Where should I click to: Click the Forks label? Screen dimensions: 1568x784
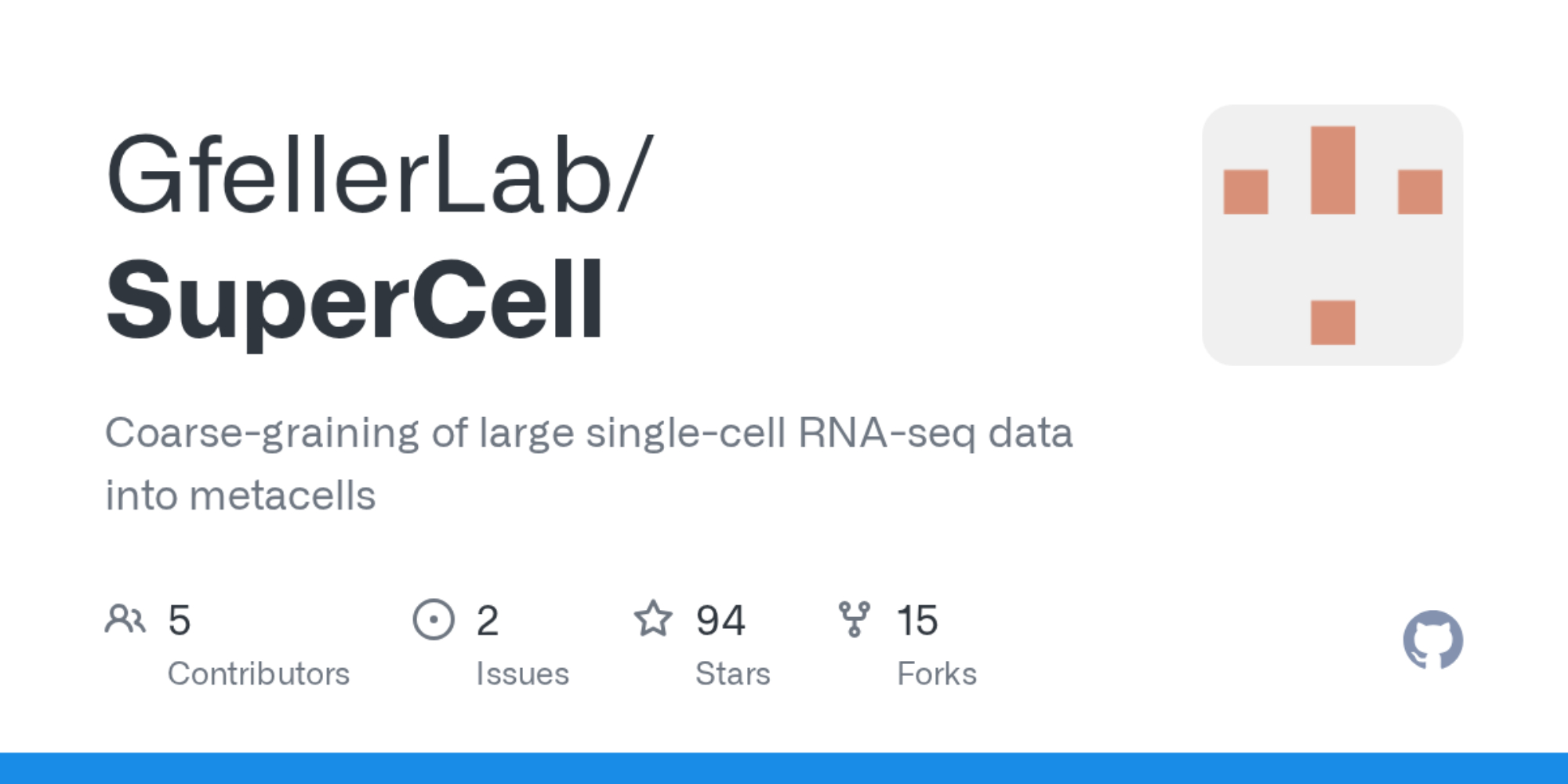(937, 673)
